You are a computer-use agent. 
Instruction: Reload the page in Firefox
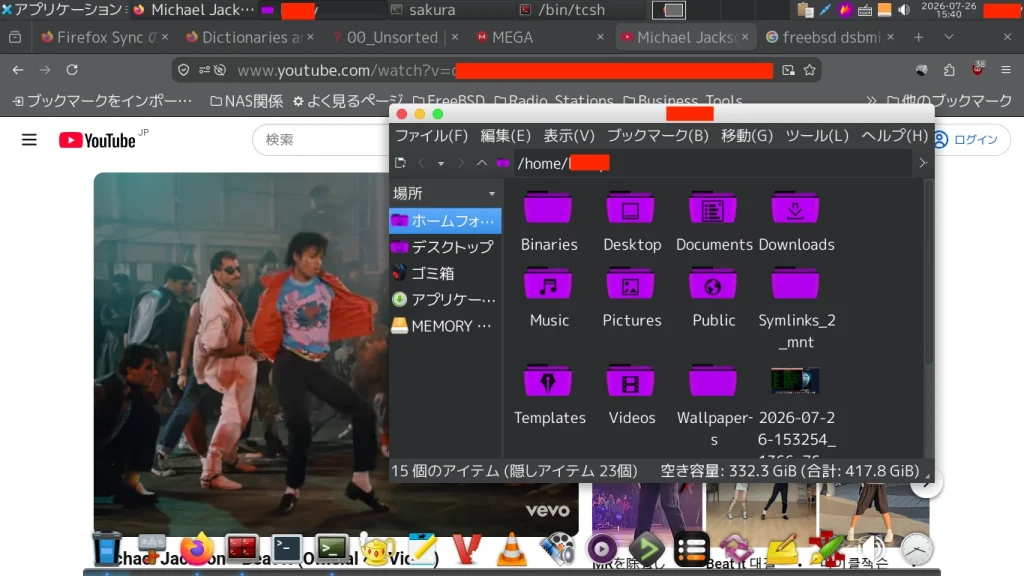click(x=72, y=70)
